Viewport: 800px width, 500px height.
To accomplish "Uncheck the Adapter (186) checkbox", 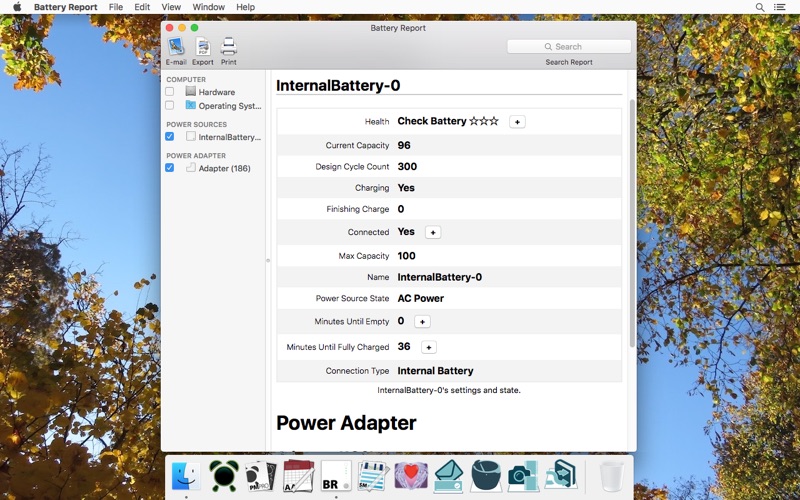I will (169, 167).
